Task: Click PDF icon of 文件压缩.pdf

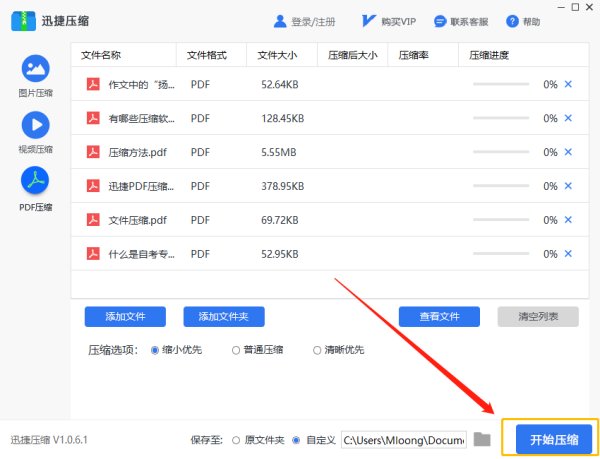Action: (93, 220)
